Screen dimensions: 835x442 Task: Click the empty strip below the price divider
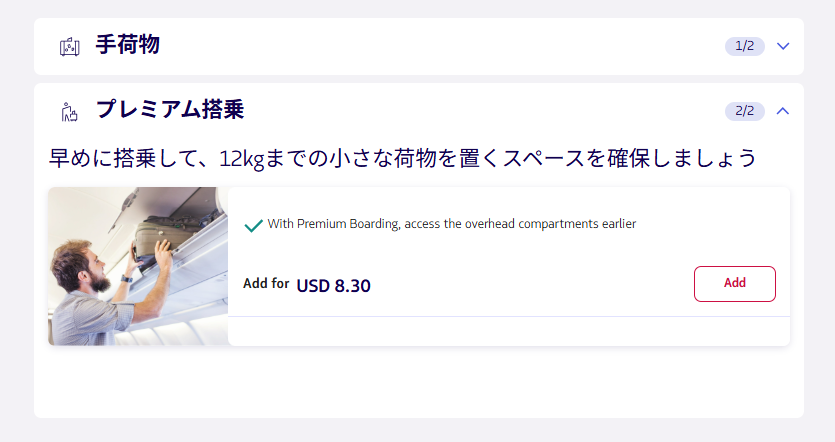[x=508, y=331]
